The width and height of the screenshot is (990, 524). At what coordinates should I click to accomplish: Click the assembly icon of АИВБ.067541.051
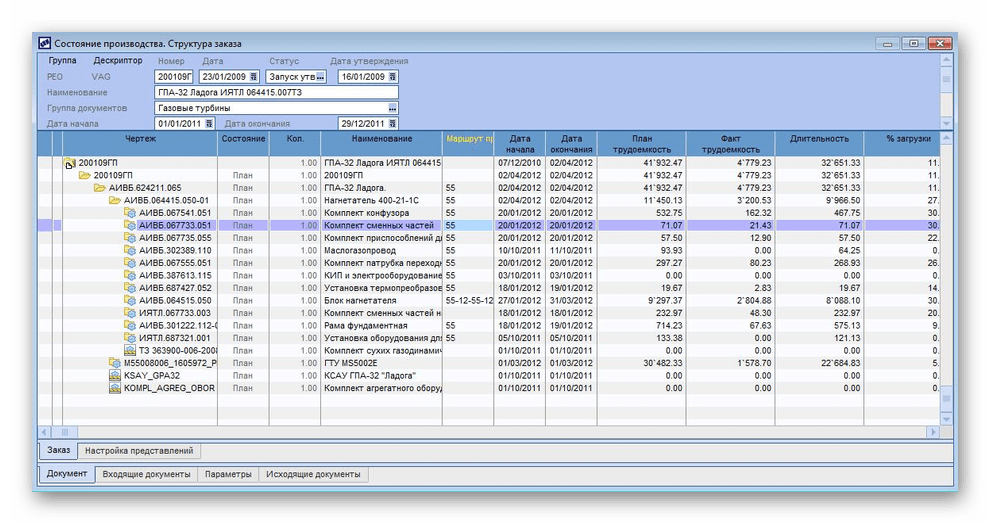click(130, 213)
